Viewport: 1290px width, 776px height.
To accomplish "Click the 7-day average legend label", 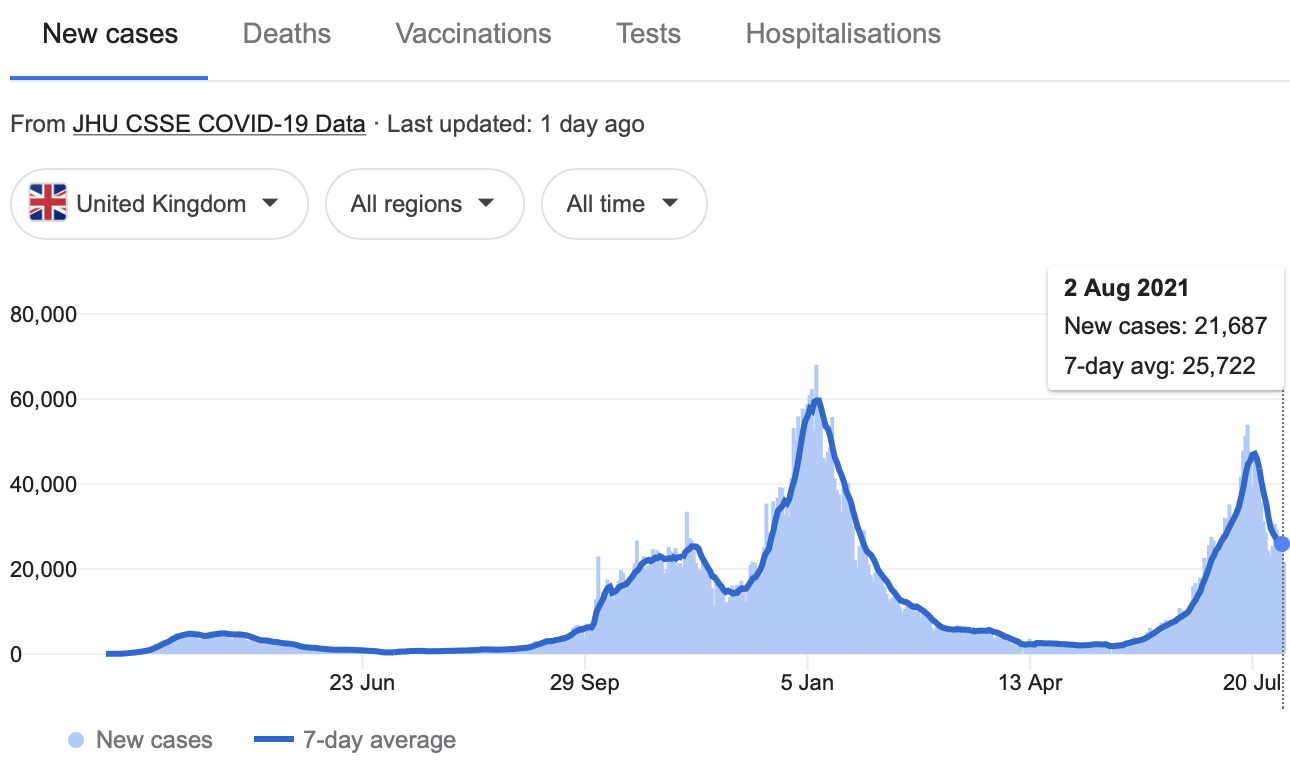I will [379, 741].
